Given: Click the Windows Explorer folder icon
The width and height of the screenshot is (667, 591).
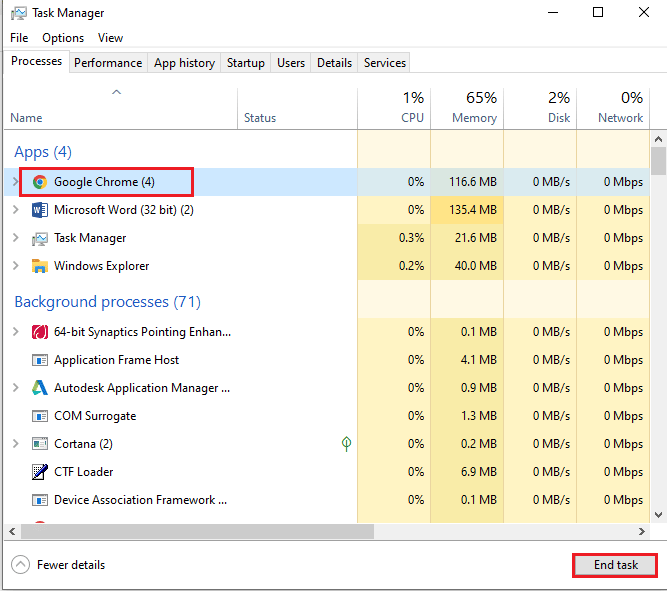Looking at the screenshot, I should [x=40, y=266].
